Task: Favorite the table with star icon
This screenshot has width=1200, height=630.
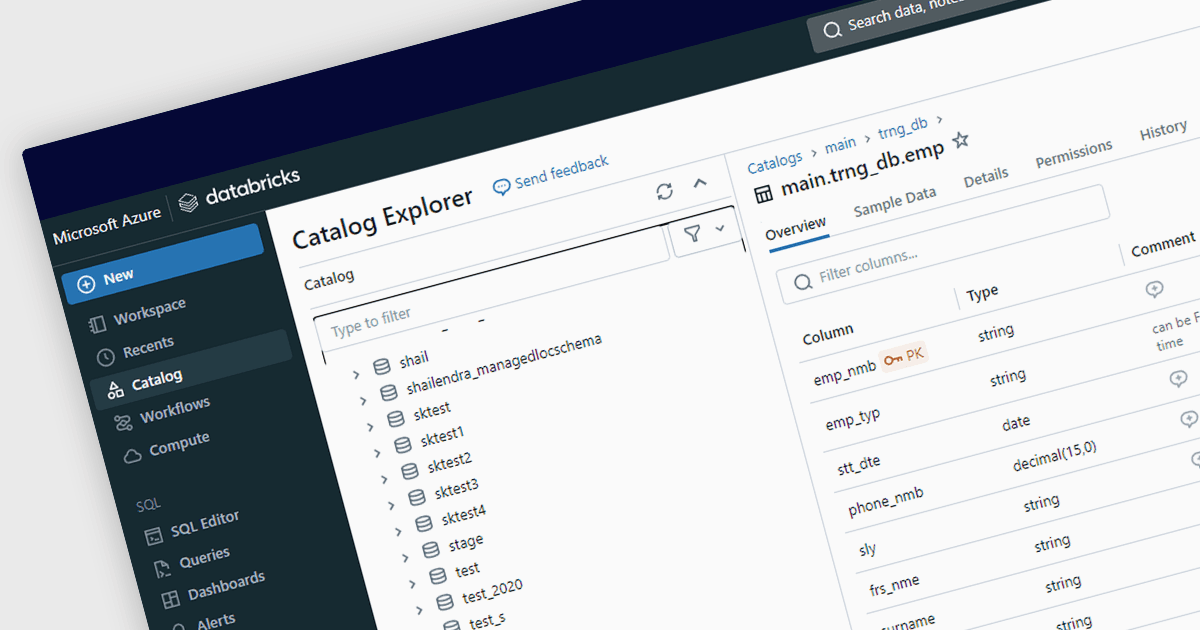Action: (x=960, y=140)
